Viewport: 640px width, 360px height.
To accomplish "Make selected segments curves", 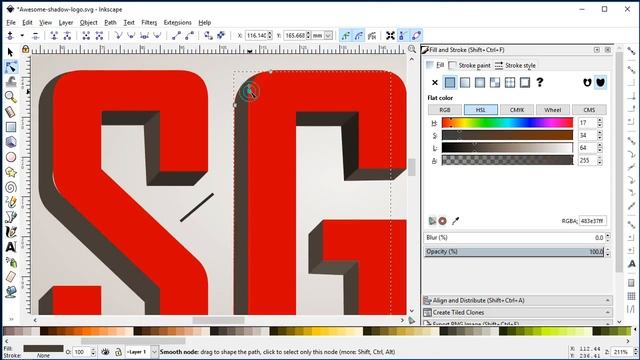I will [189, 36].
